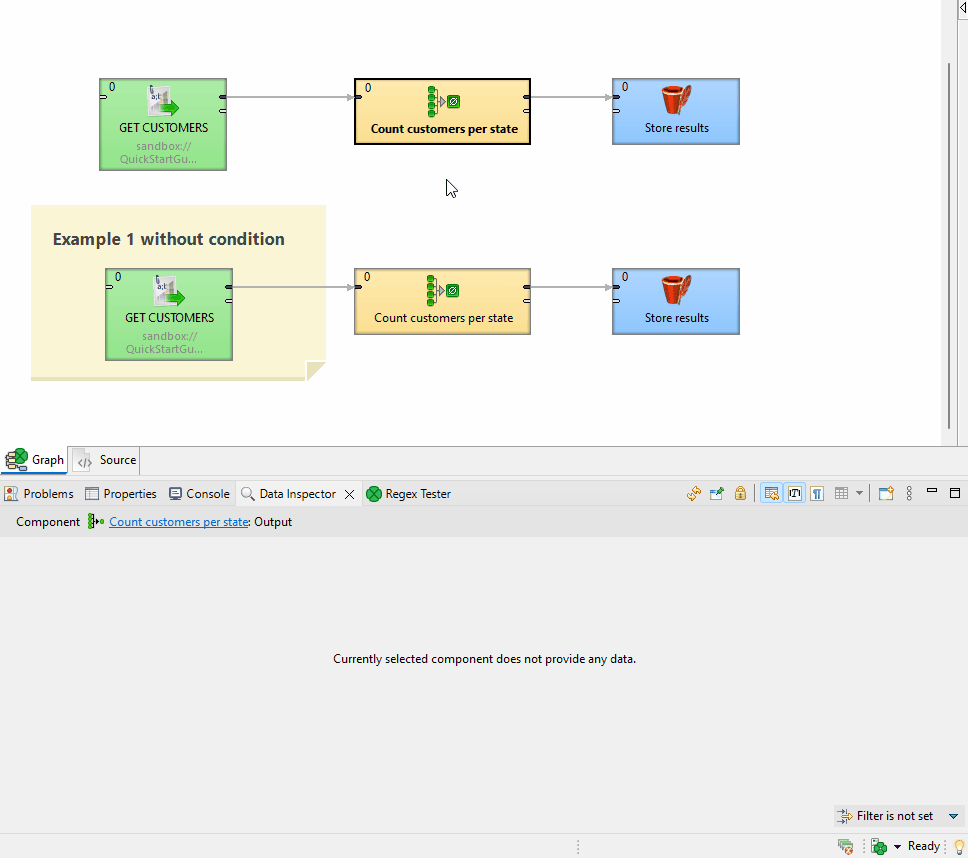Select the top GET CUSTOMERS reader component
Viewport: 968px width, 858px height.
pyautogui.click(x=163, y=124)
